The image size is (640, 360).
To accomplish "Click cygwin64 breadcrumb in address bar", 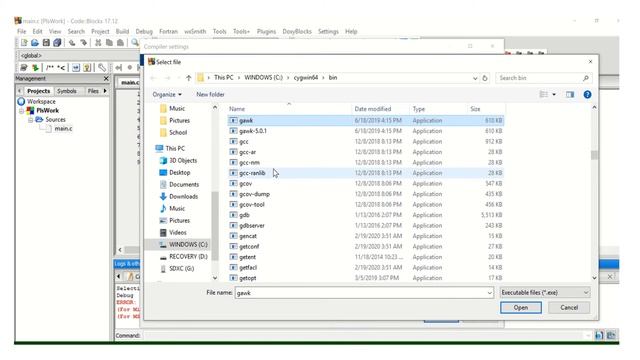I will tap(306, 78).
